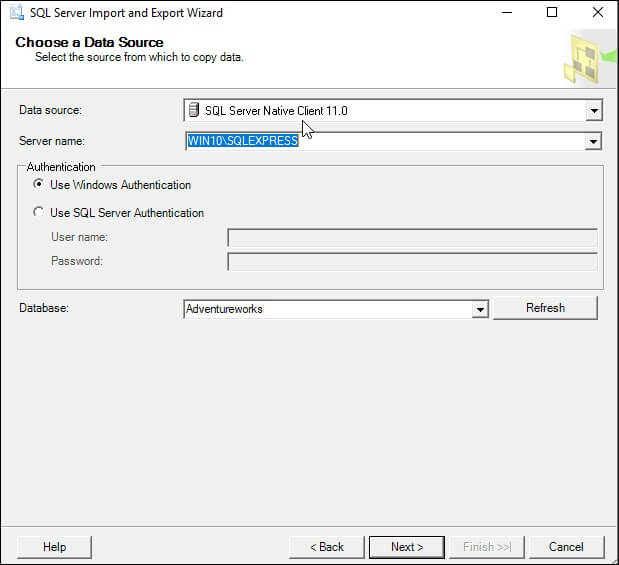
Task: Click into the User name field
Action: coord(412,237)
